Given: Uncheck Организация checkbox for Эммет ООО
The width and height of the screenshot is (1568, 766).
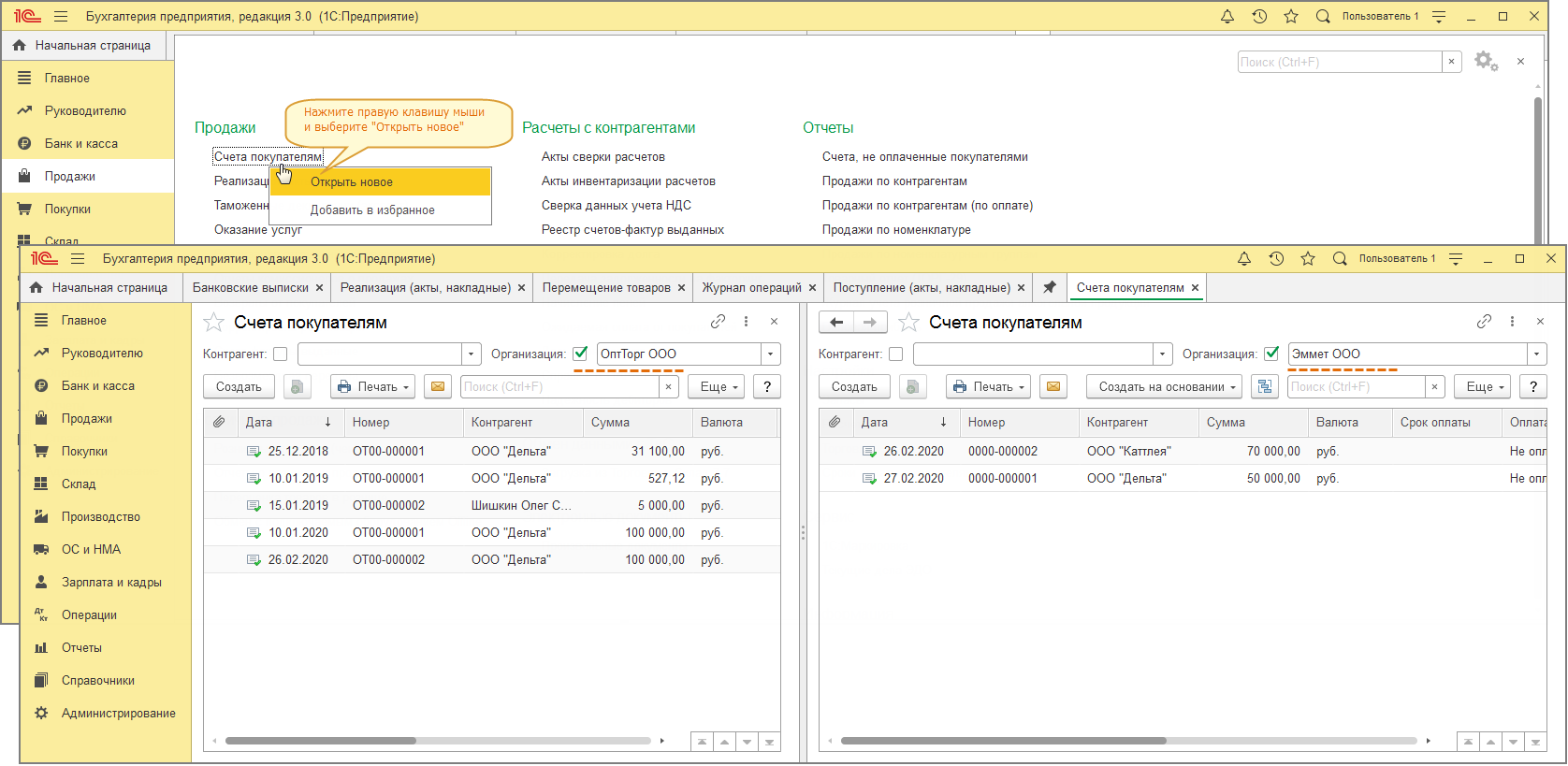Looking at the screenshot, I should [x=1271, y=354].
